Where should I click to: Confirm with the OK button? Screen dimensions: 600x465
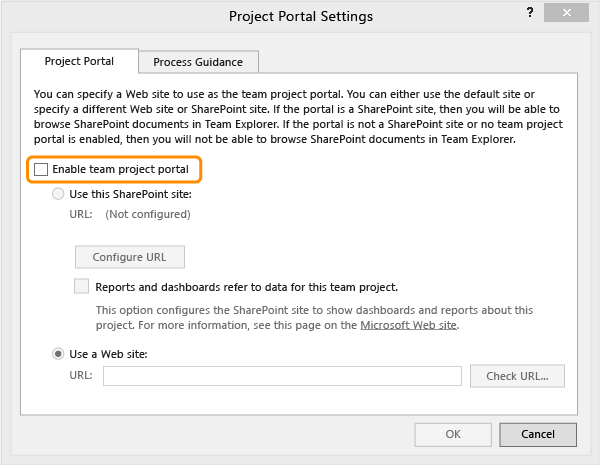(453, 434)
